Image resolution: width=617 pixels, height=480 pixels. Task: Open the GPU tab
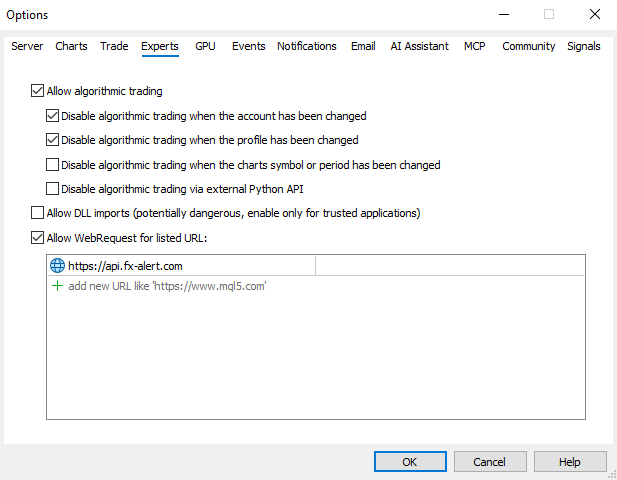coord(205,46)
